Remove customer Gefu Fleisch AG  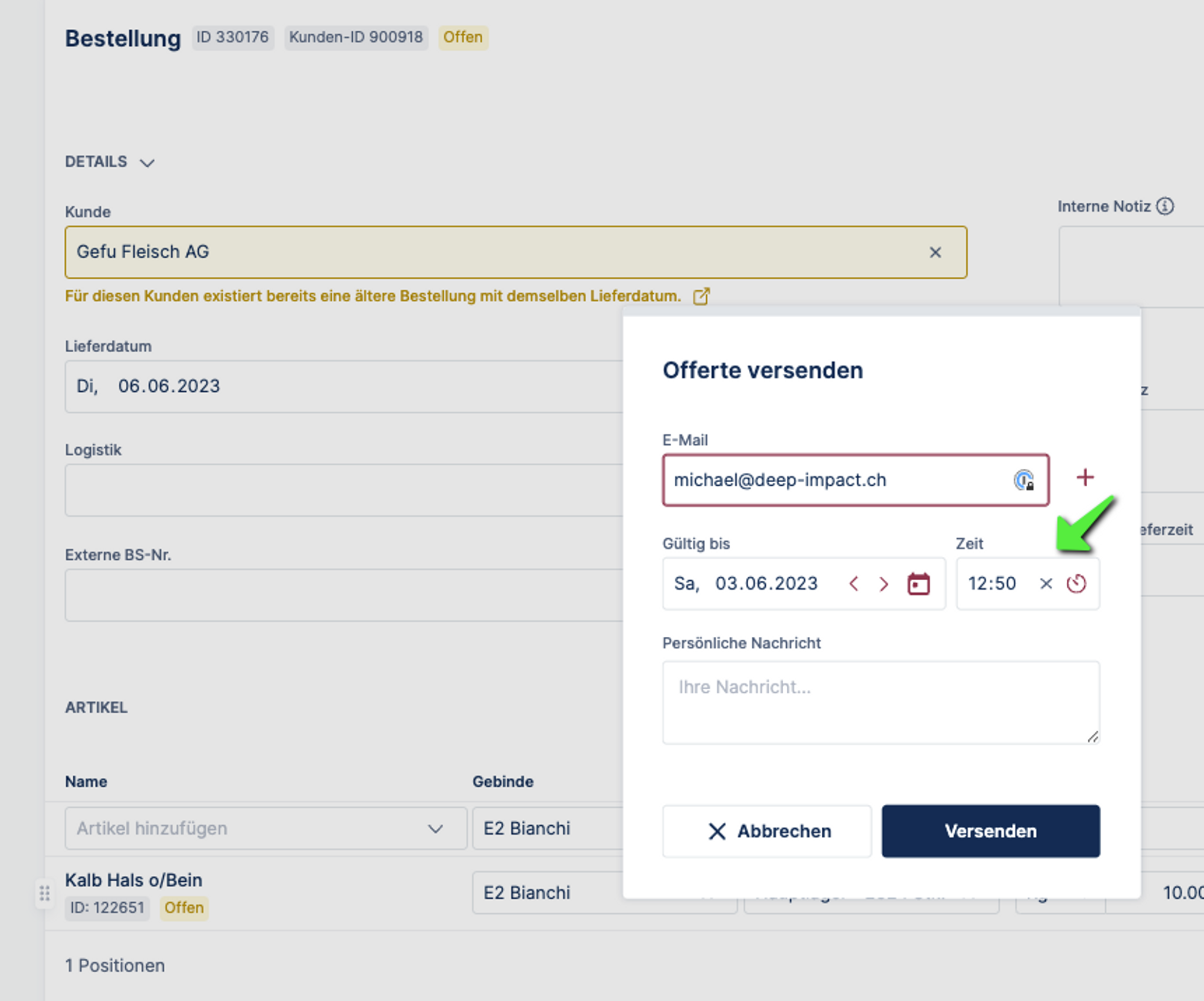click(x=935, y=253)
